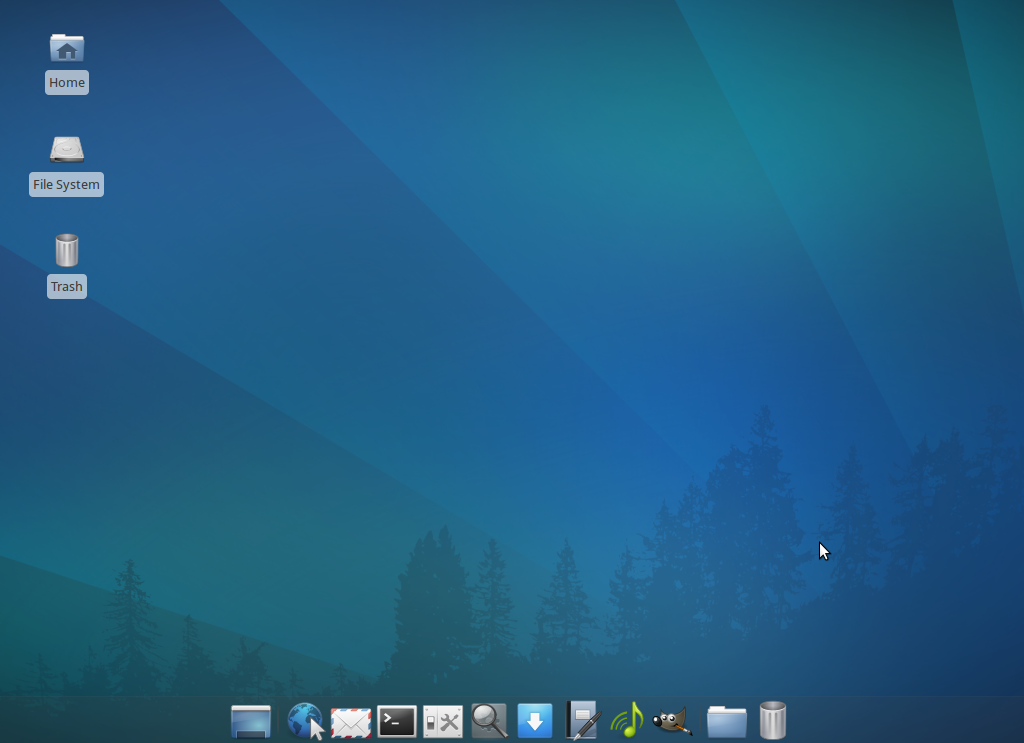
Task: Open the mail reader envelope icon
Action: coord(351,721)
